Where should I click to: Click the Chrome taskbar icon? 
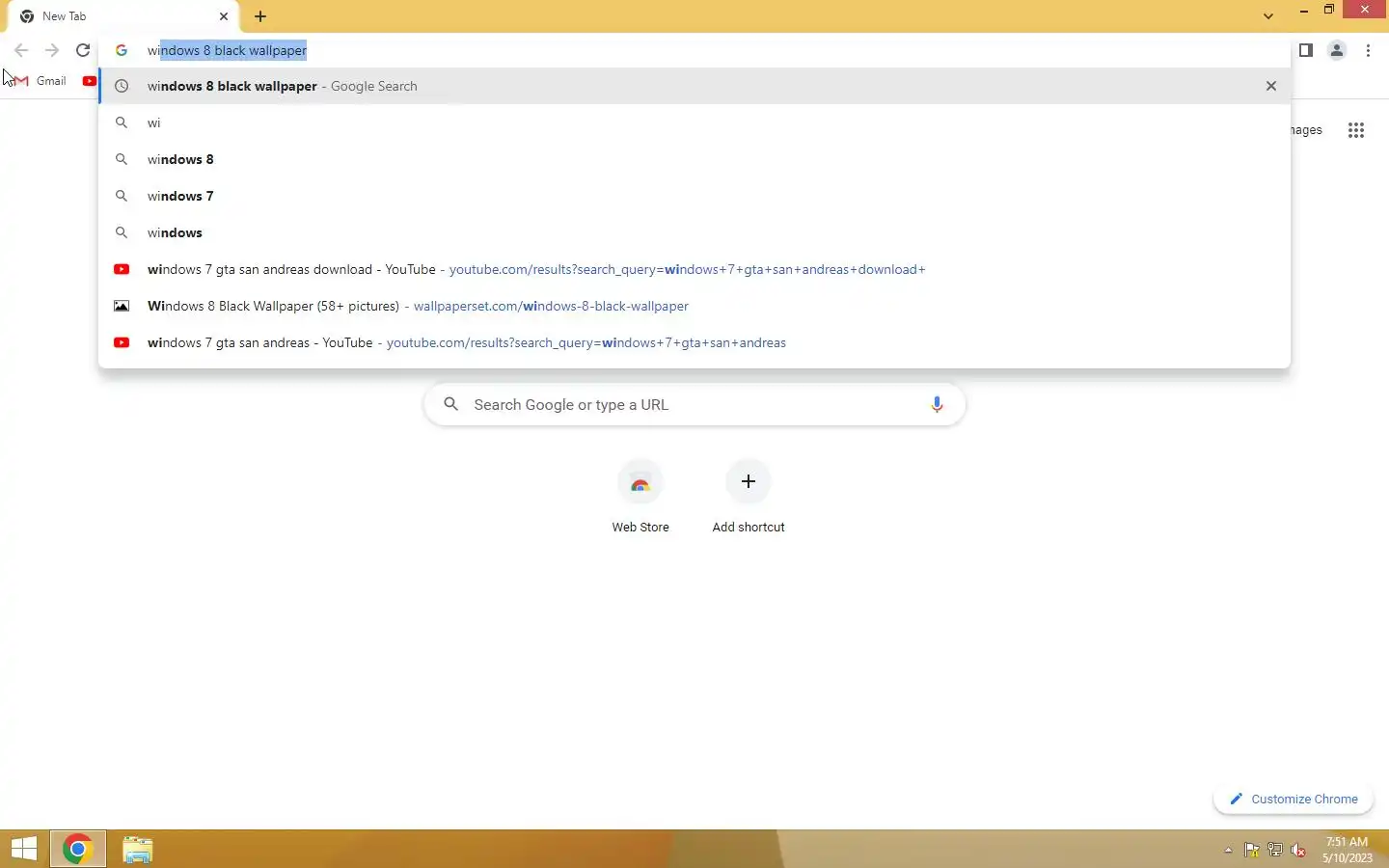tap(77, 850)
